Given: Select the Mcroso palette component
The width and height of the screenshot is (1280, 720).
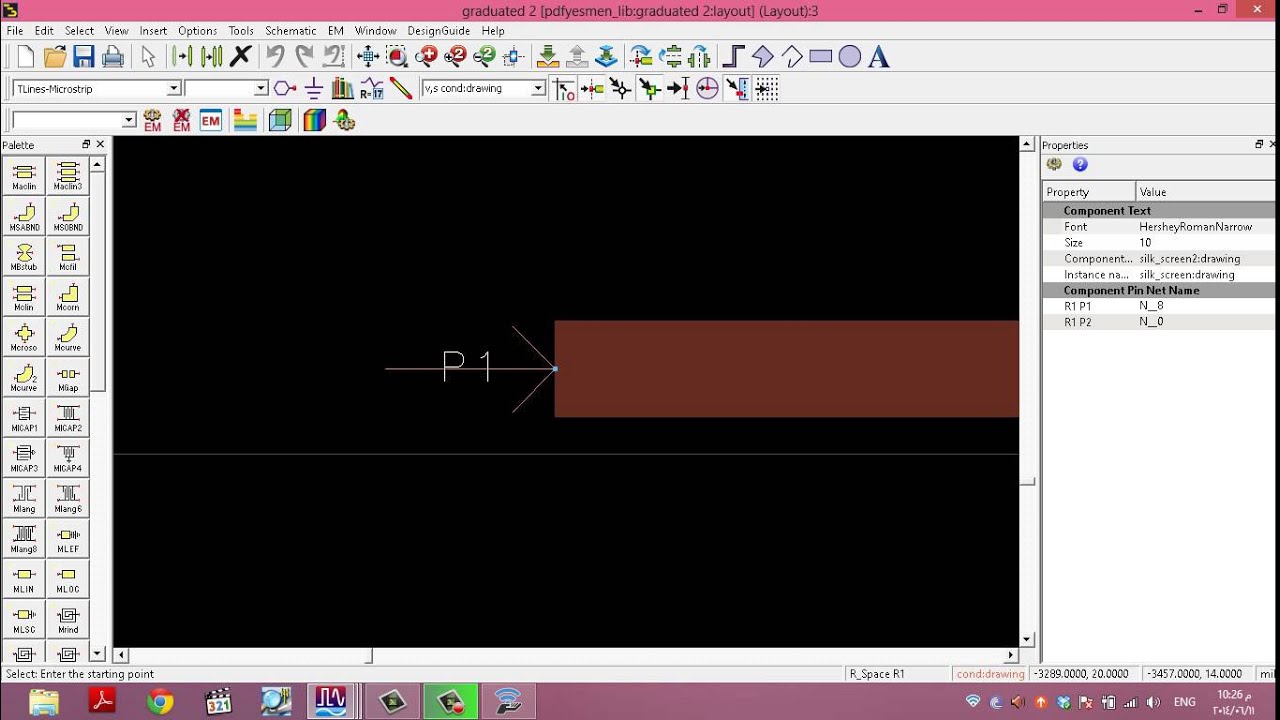Looking at the screenshot, I should tap(24, 337).
